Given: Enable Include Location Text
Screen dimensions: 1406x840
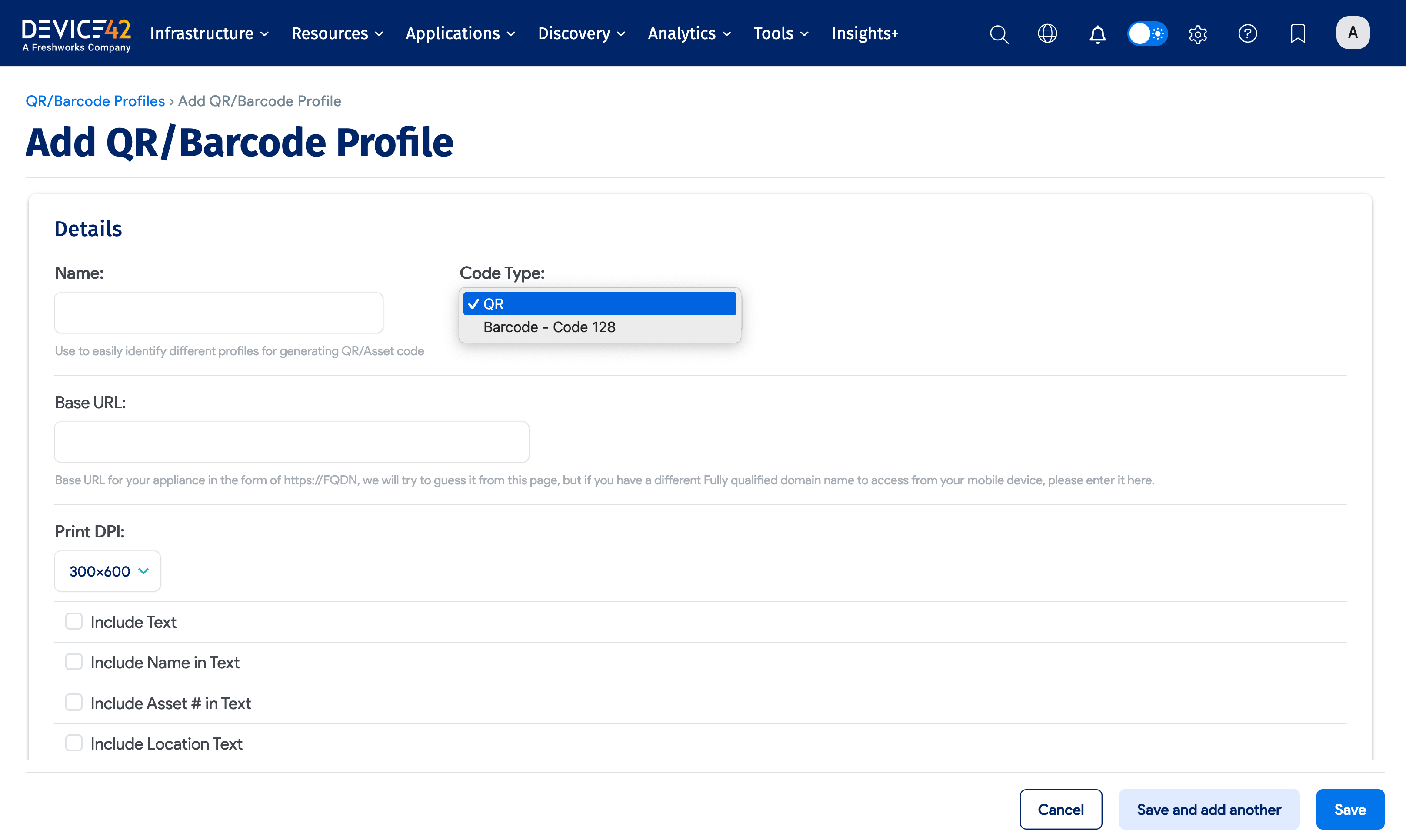Looking at the screenshot, I should point(73,743).
